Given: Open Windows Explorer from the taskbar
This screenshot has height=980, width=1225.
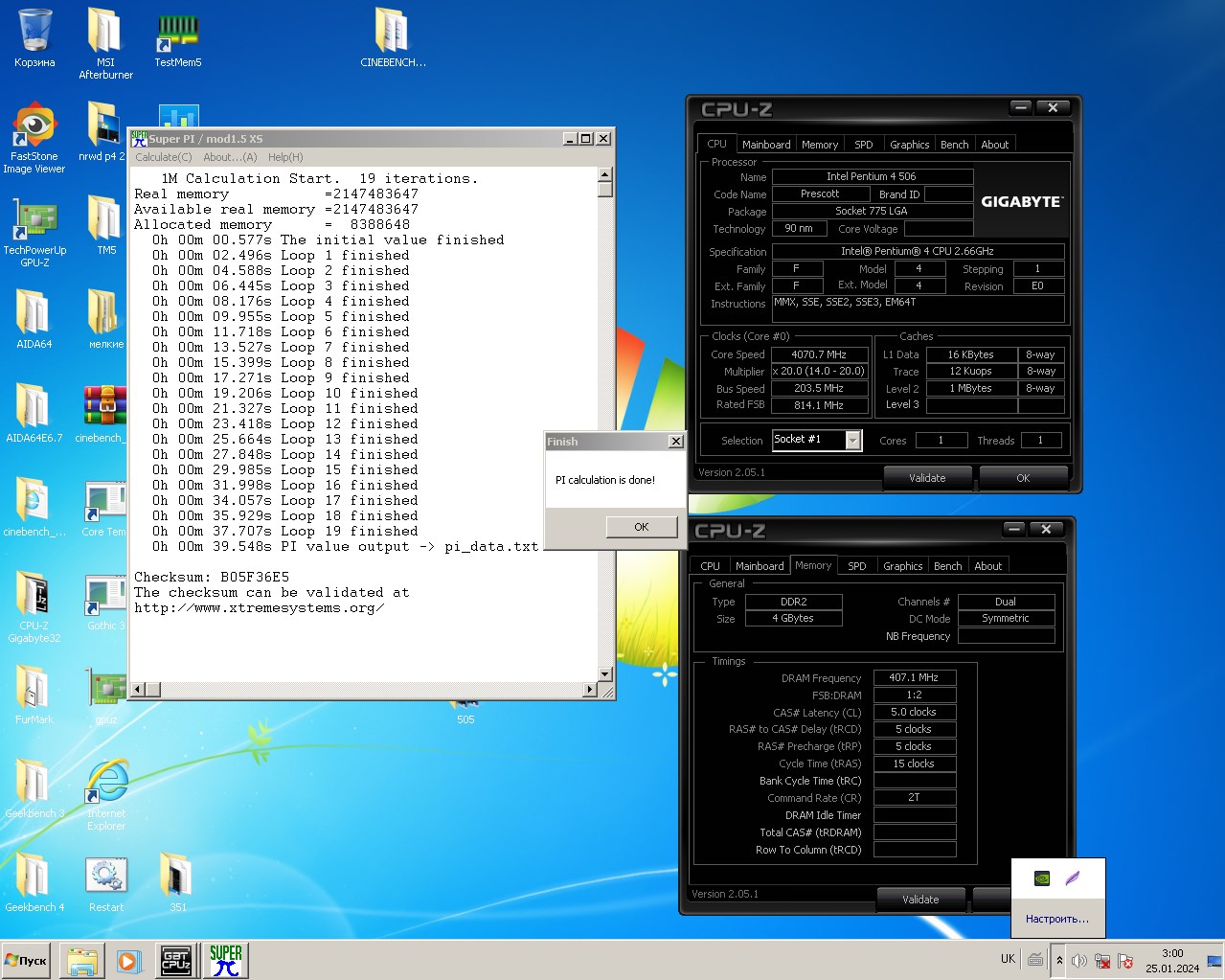Looking at the screenshot, I should pyautogui.click(x=82, y=960).
